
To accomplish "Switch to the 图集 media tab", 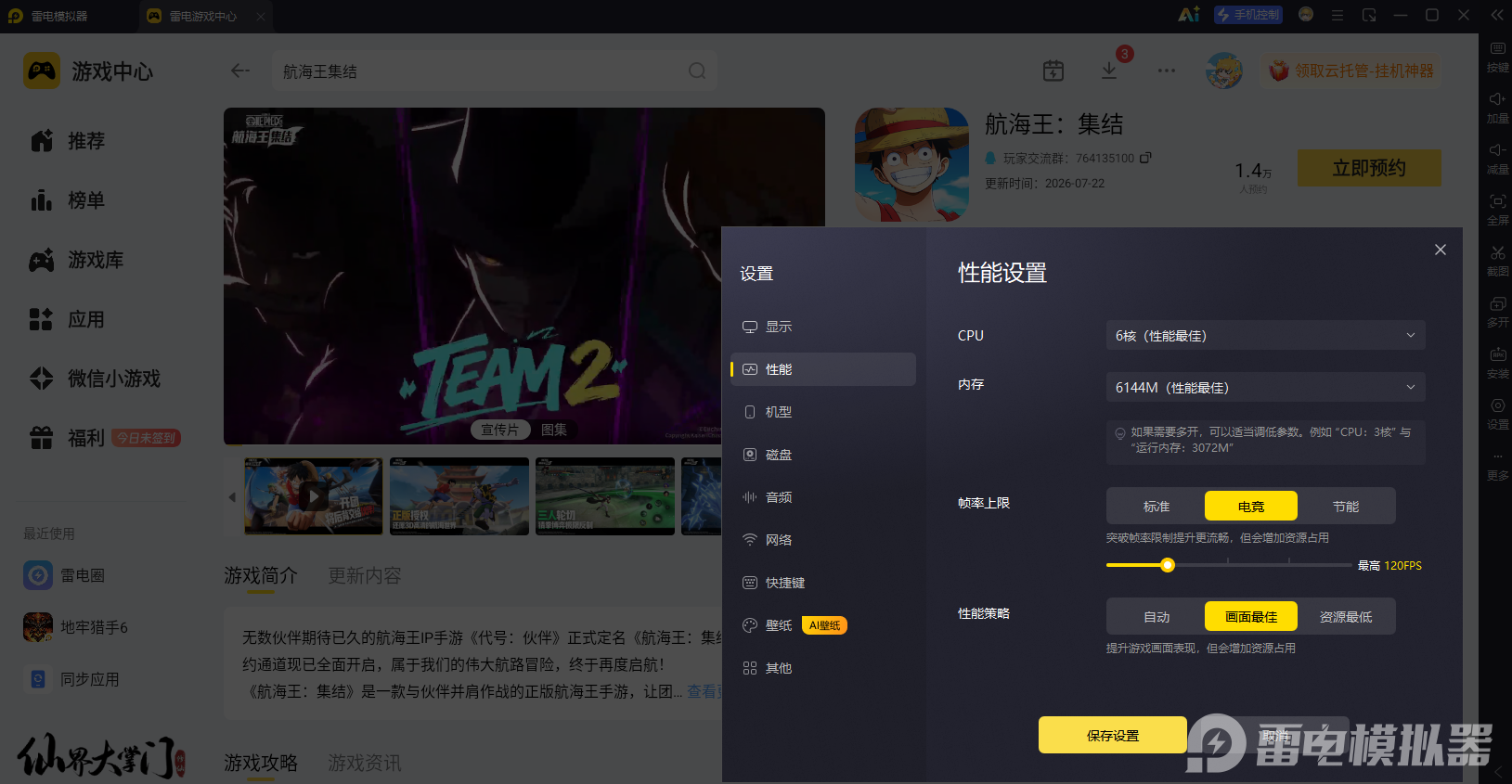I will 554,430.
